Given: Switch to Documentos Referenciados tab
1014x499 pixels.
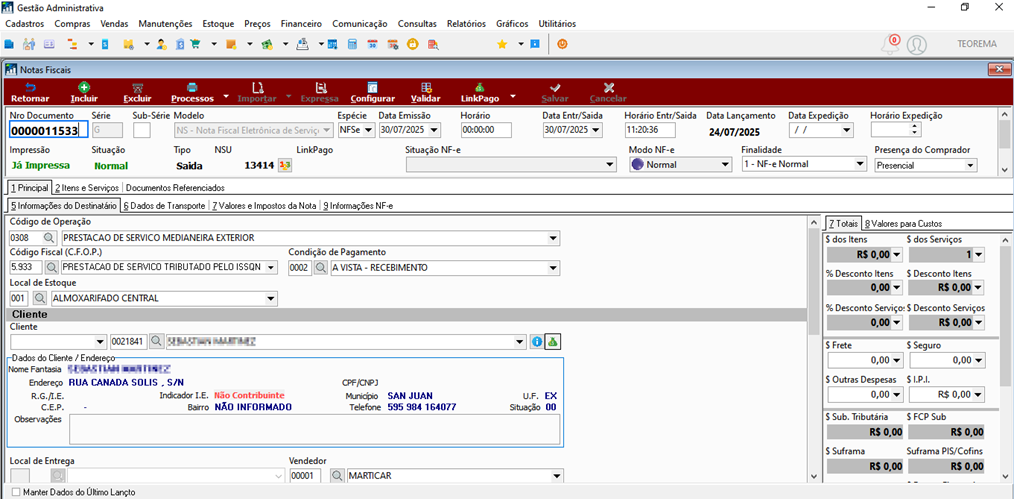Looking at the screenshot, I should coord(175,187).
